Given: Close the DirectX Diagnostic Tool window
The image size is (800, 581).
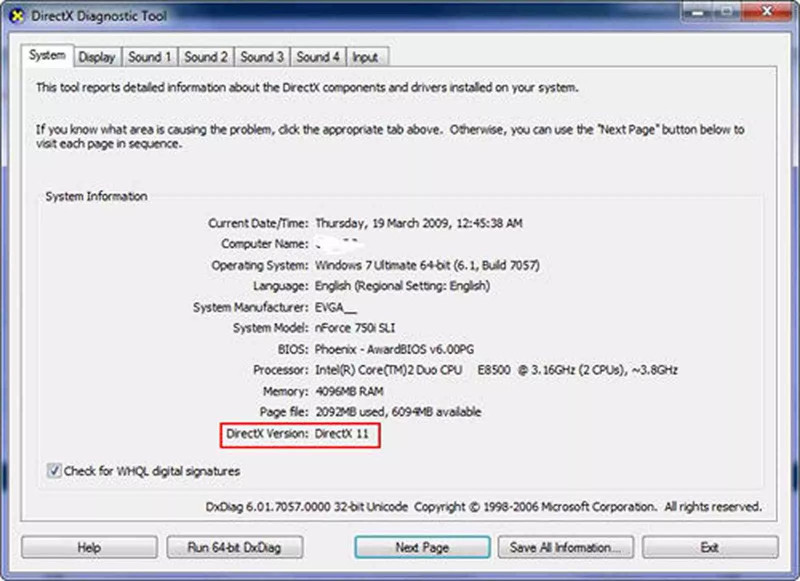Looking at the screenshot, I should click(766, 11).
